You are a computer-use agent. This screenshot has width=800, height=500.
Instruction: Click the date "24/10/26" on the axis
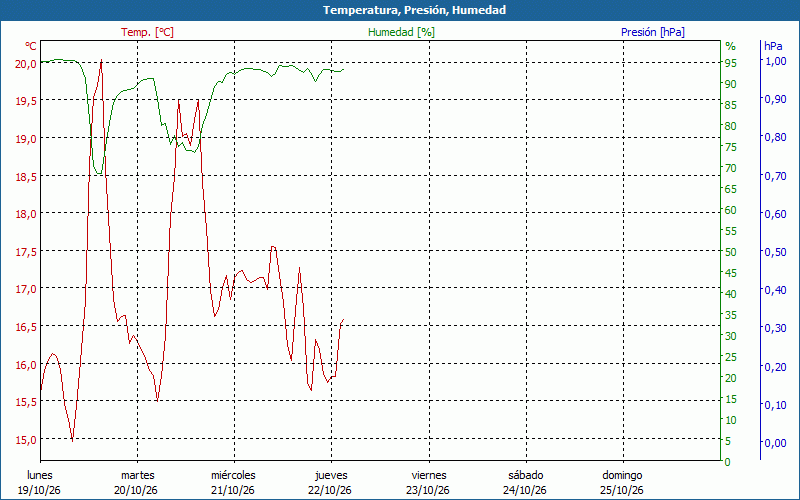(x=524, y=490)
